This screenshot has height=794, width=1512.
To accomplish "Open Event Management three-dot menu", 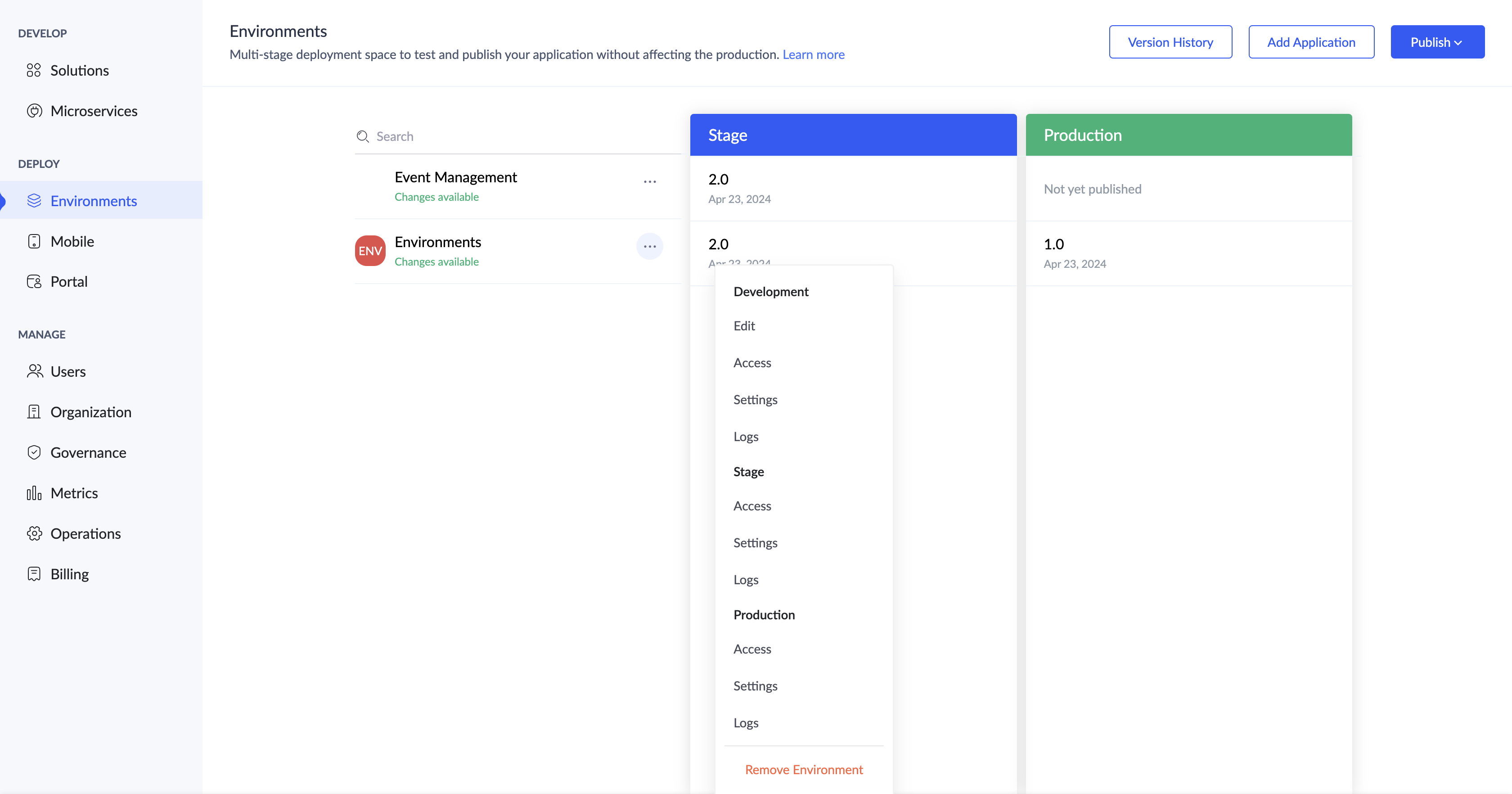I will 649,182.
